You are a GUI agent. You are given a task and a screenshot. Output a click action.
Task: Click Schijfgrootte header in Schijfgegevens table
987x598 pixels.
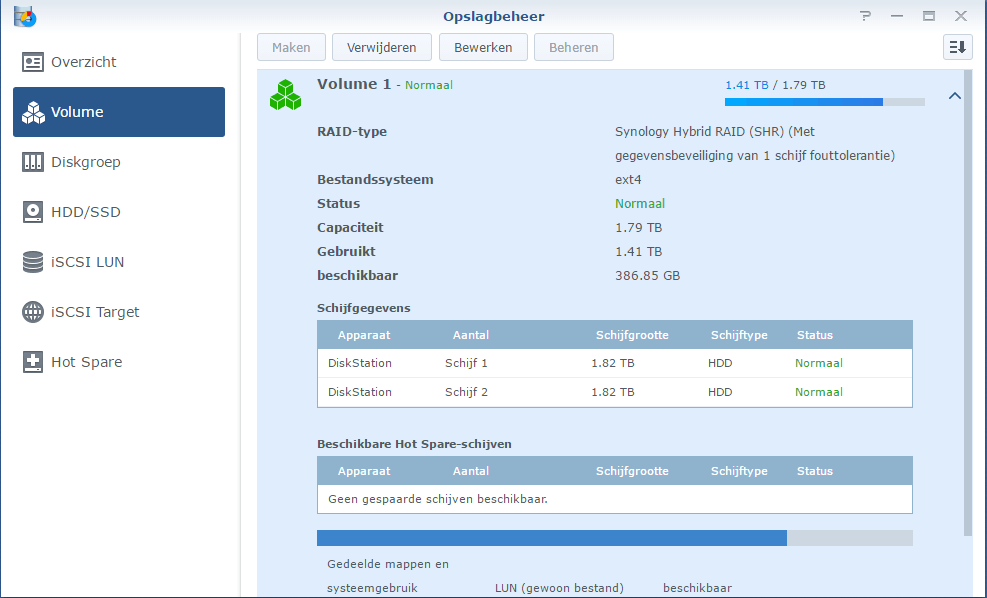coord(632,335)
